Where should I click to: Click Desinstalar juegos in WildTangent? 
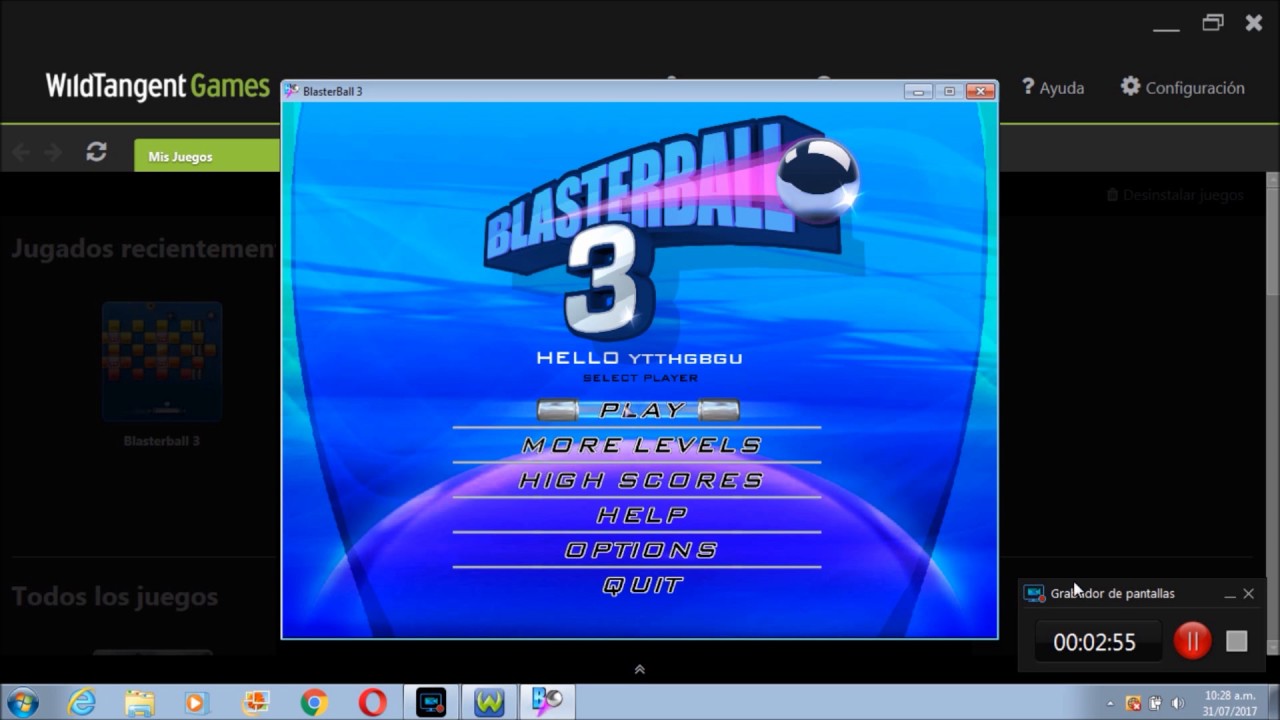1175,195
